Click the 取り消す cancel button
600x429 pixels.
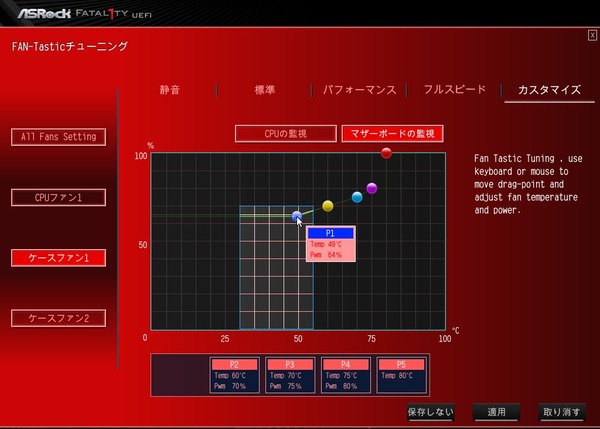(x=562, y=412)
